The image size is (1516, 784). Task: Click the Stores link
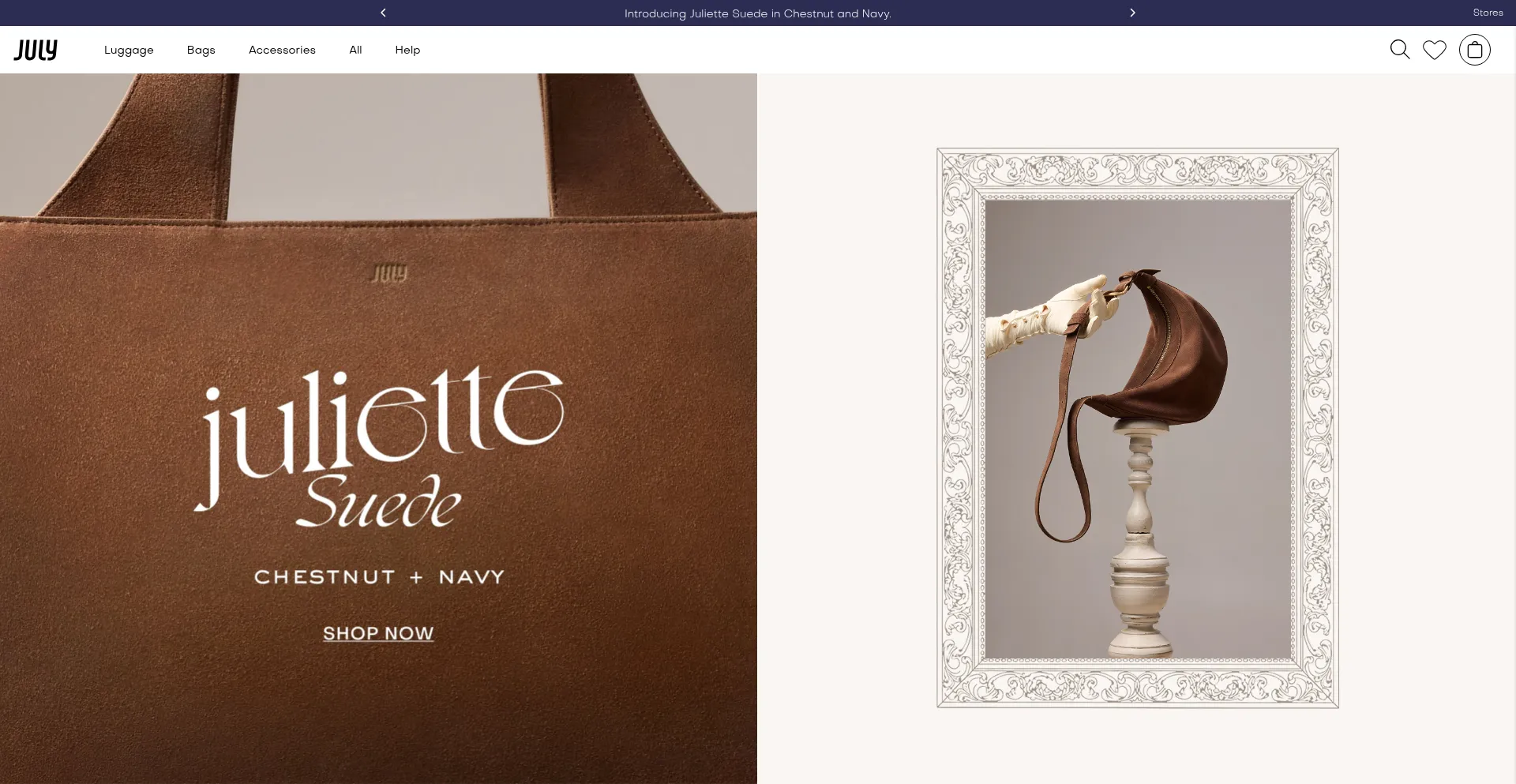[1488, 13]
